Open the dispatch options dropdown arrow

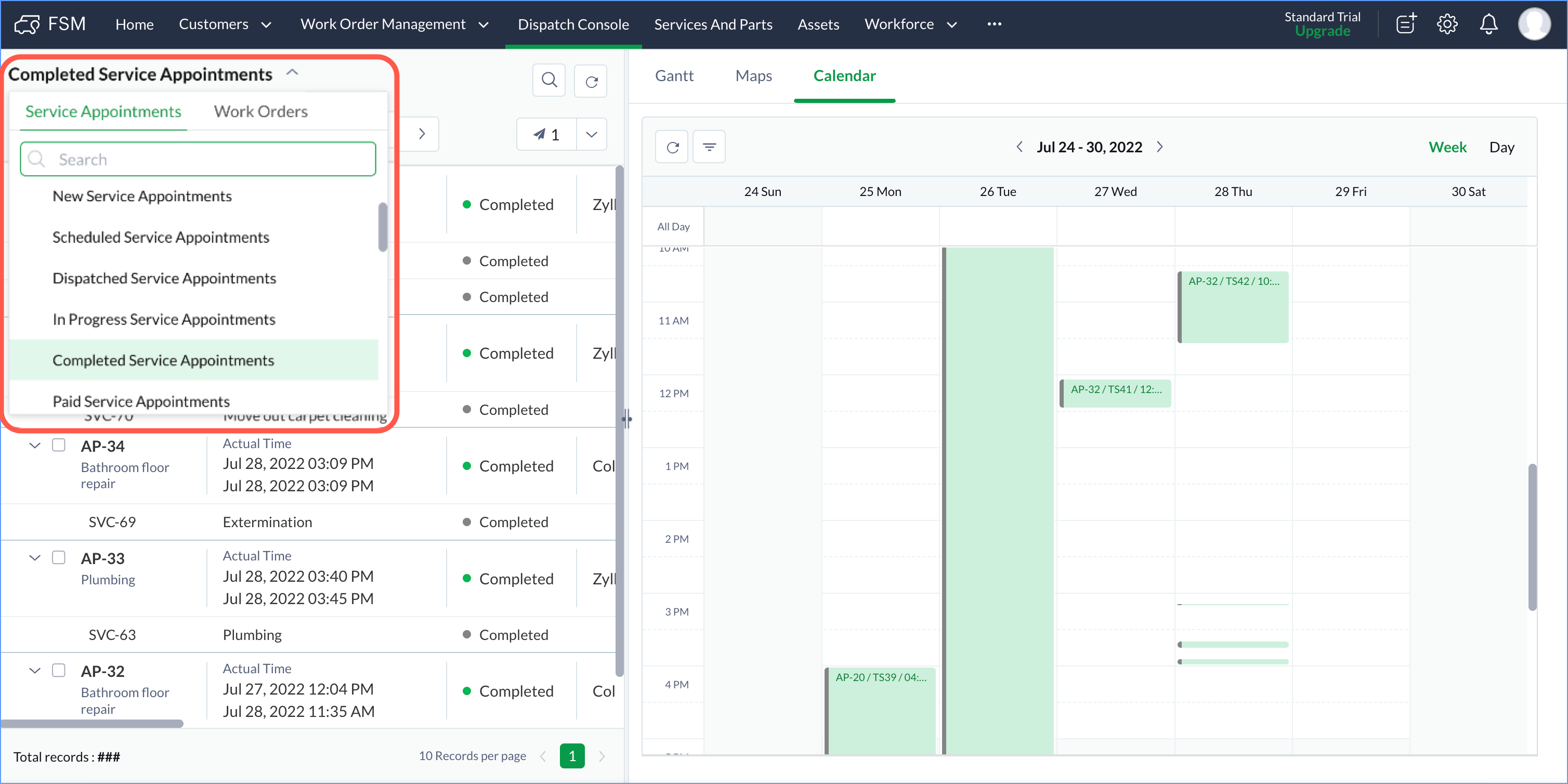[x=591, y=135]
